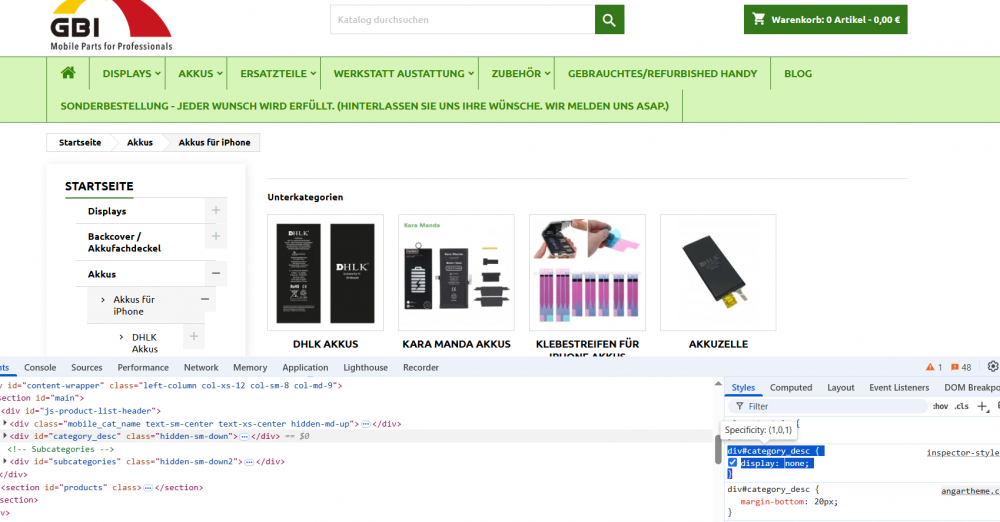1000x522 pixels.
Task: Switch to the Memory tab
Action: click(x=250, y=367)
